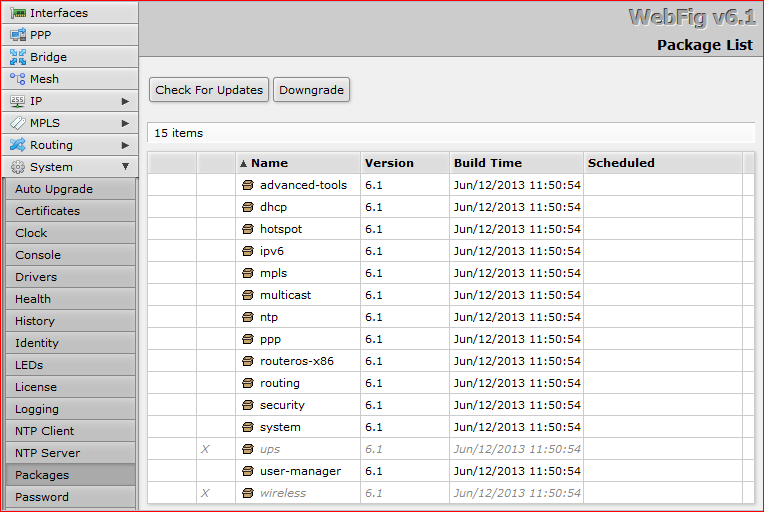The width and height of the screenshot is (764, 512).
Task: Open the History page
Action: tap(71, 321)
